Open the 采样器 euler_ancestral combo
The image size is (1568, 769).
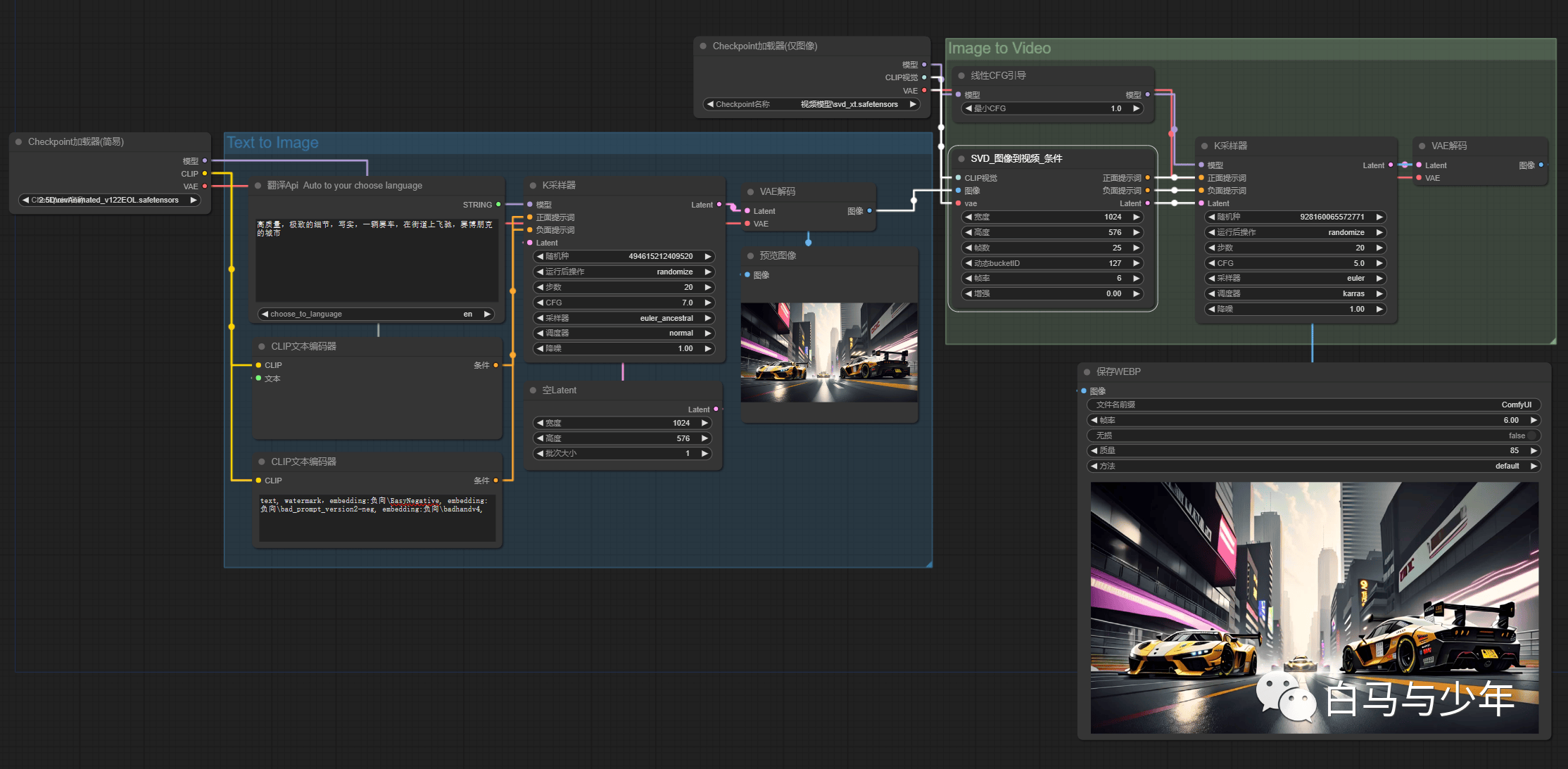pos(624,318)
